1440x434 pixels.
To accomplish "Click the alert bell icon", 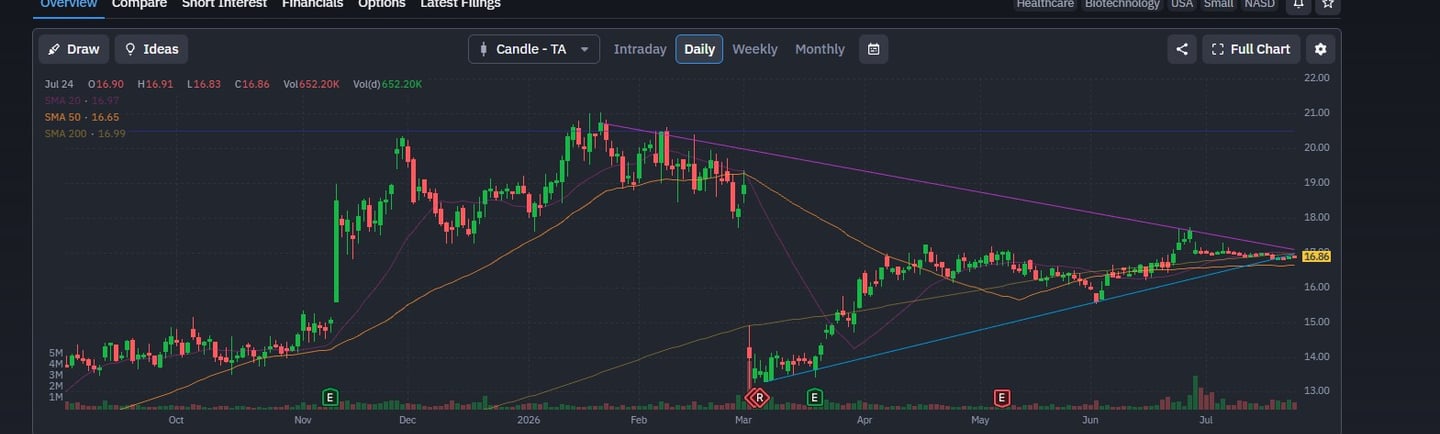I will pos(1298,4).
